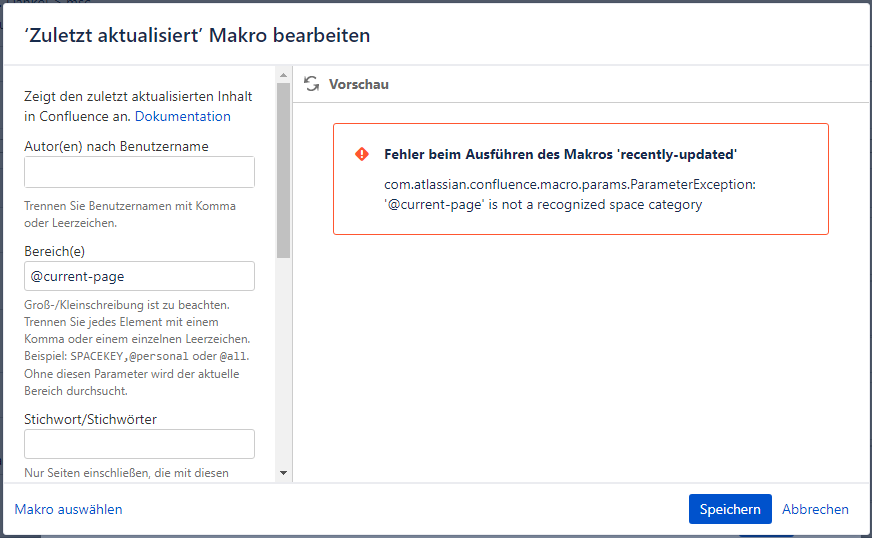The image size is (872, 538).
Task: Click the Autor(en) nach Benutzername label
Action: point(117,146)
